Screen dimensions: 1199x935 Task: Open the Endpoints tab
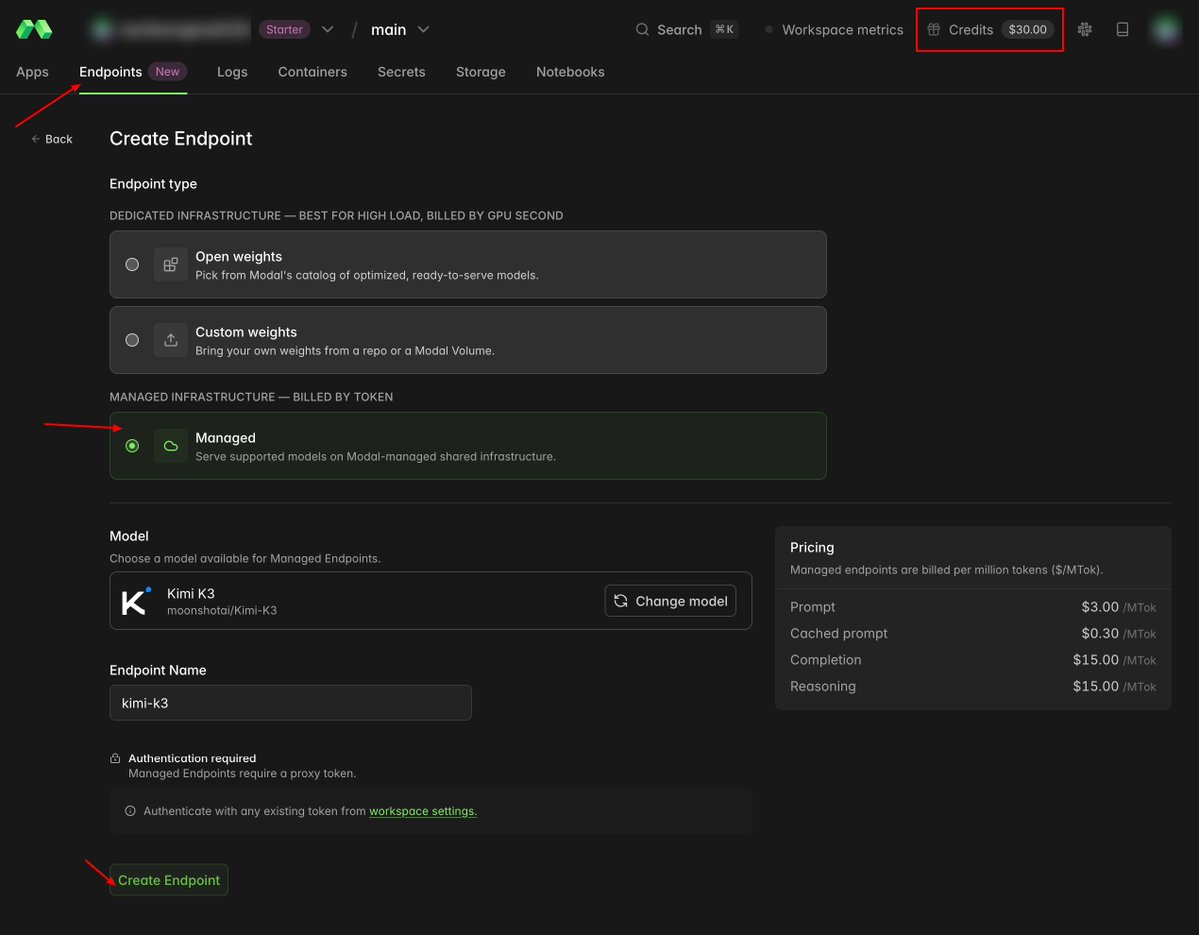pyautogui.click(x=111, y=72)
